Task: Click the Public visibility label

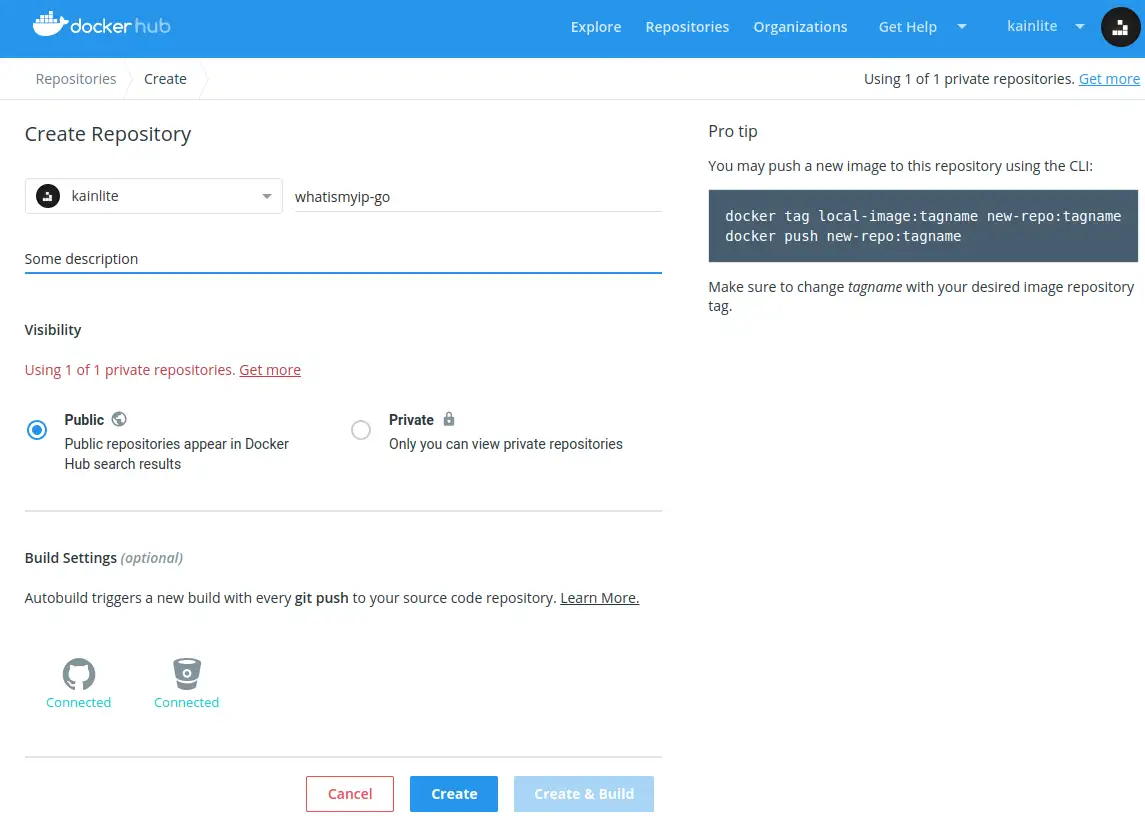Action: [x=84, y=420]
